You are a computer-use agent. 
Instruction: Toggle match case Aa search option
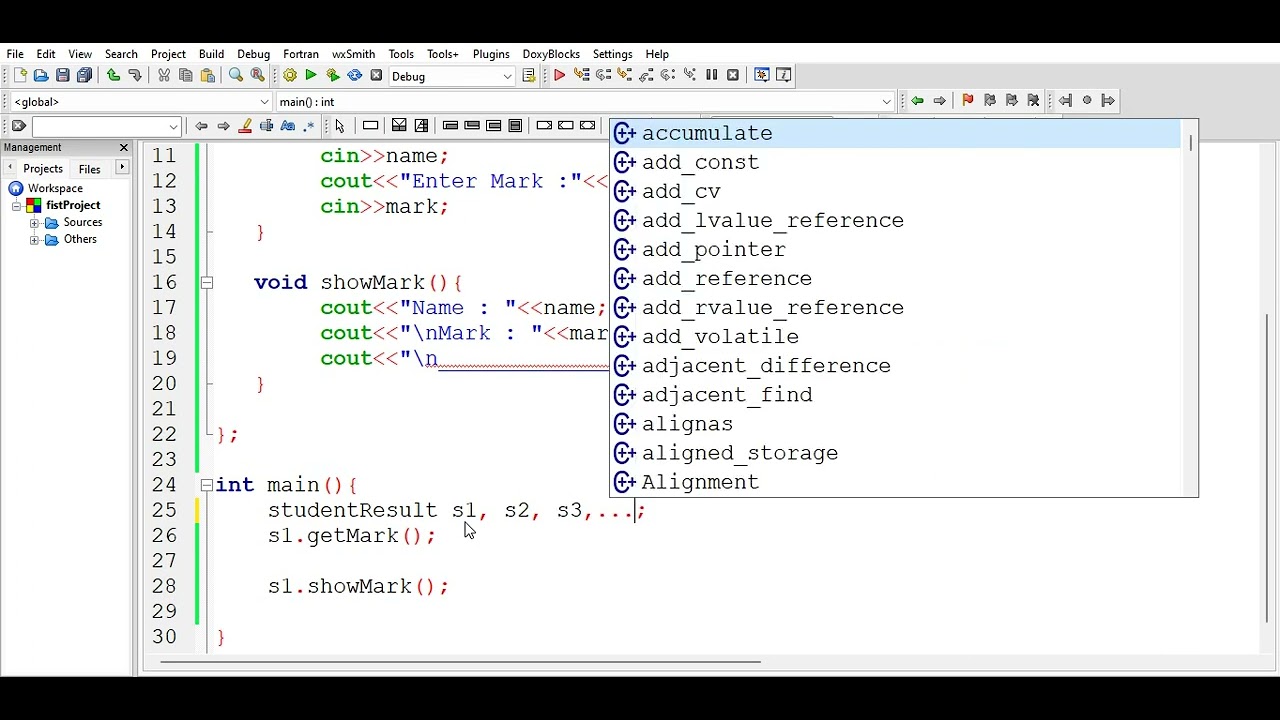coord(288,126)
